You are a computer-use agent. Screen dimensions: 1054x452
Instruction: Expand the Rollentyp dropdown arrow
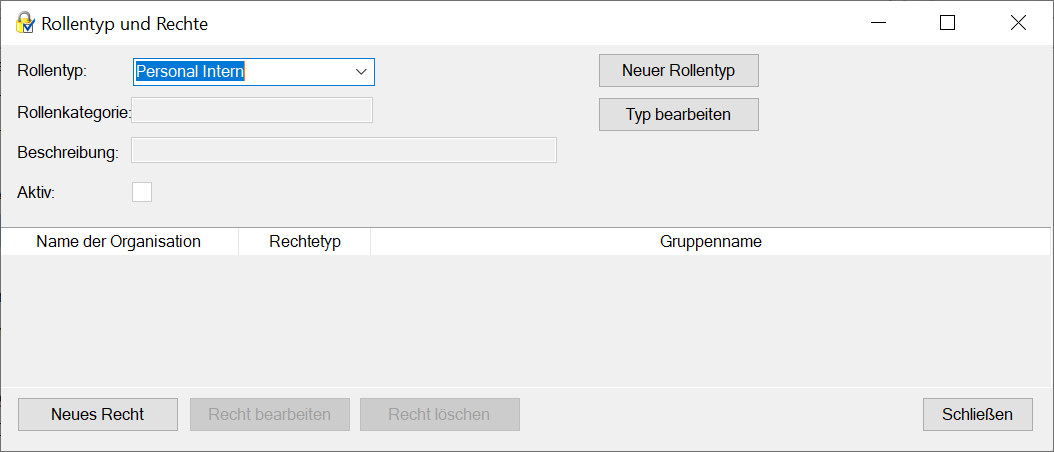pos(361,71)
